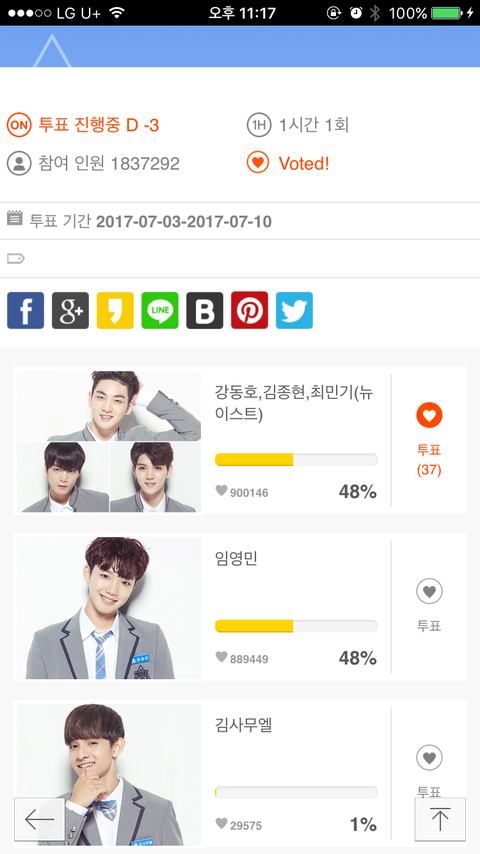Tap the Google Plus share icon
480x854 pixels.
click(70, 310)
